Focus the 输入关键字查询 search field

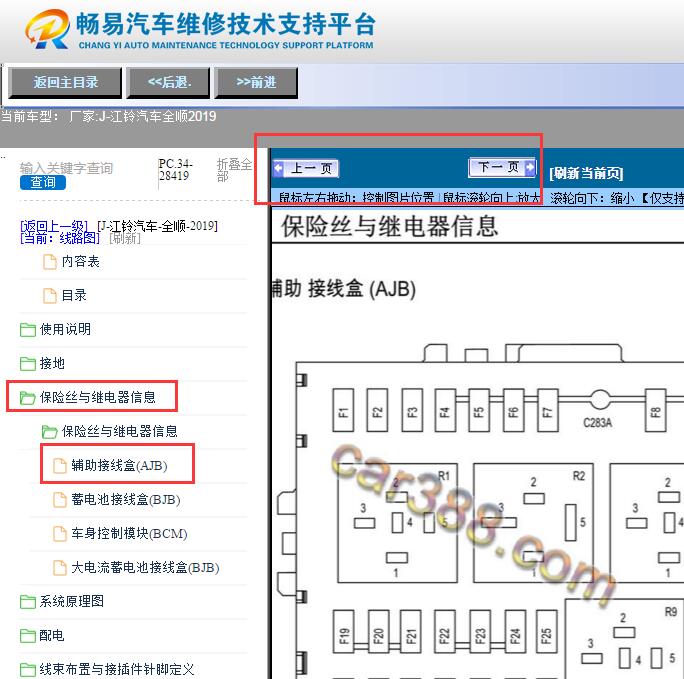(66, 168)
